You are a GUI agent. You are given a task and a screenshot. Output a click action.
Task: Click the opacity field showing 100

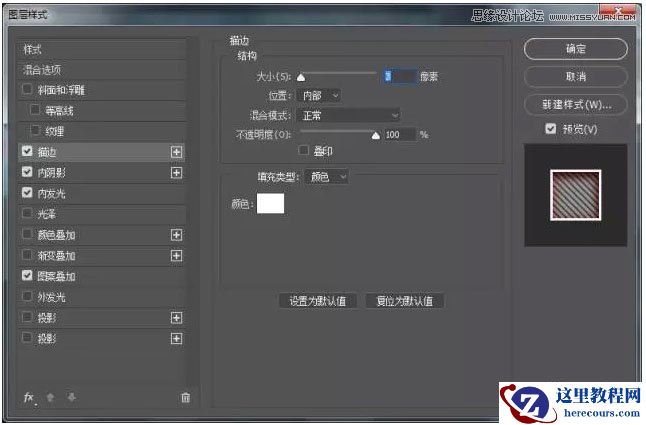click(400, 135)
